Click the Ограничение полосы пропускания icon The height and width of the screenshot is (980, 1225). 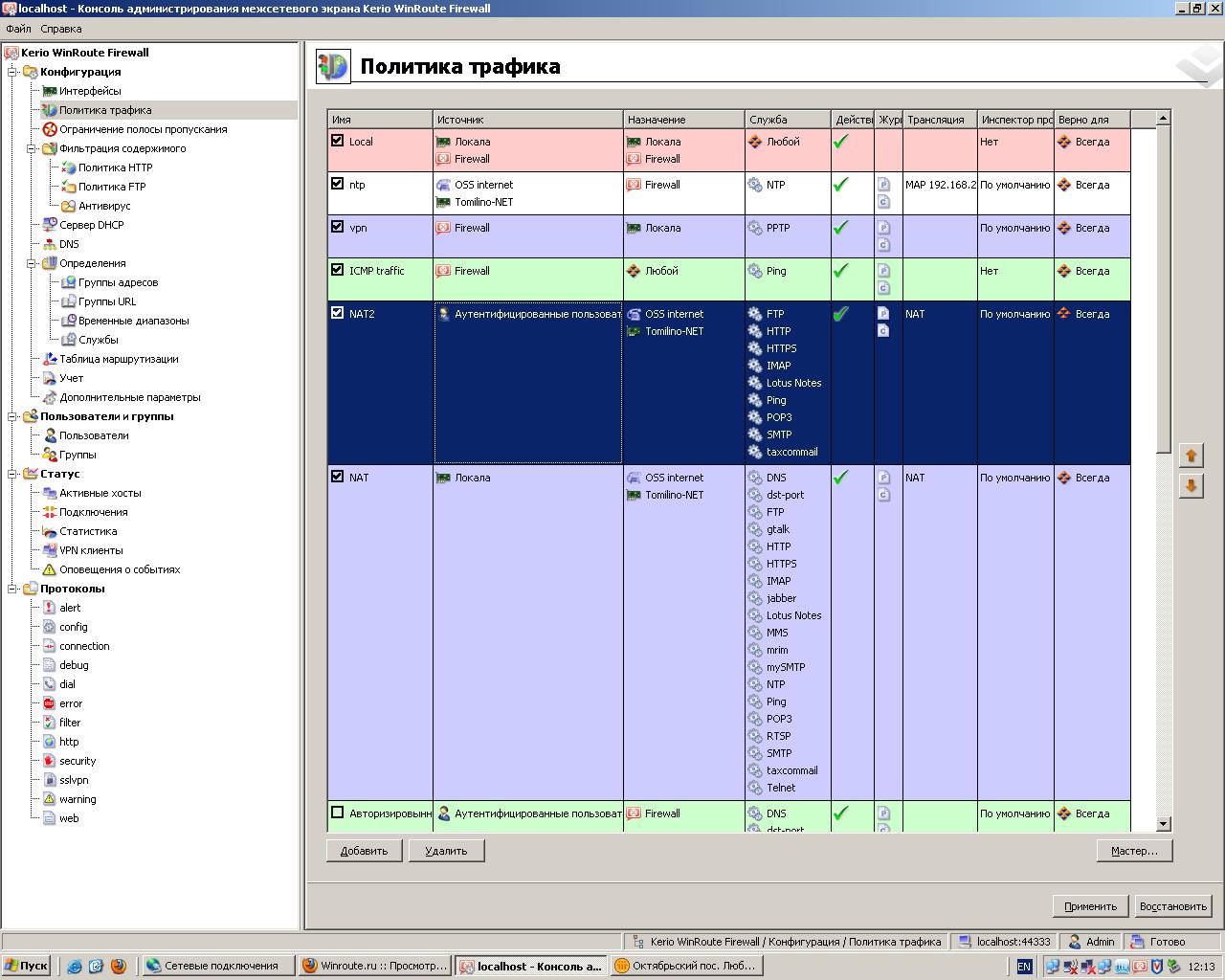coord(50,129)
